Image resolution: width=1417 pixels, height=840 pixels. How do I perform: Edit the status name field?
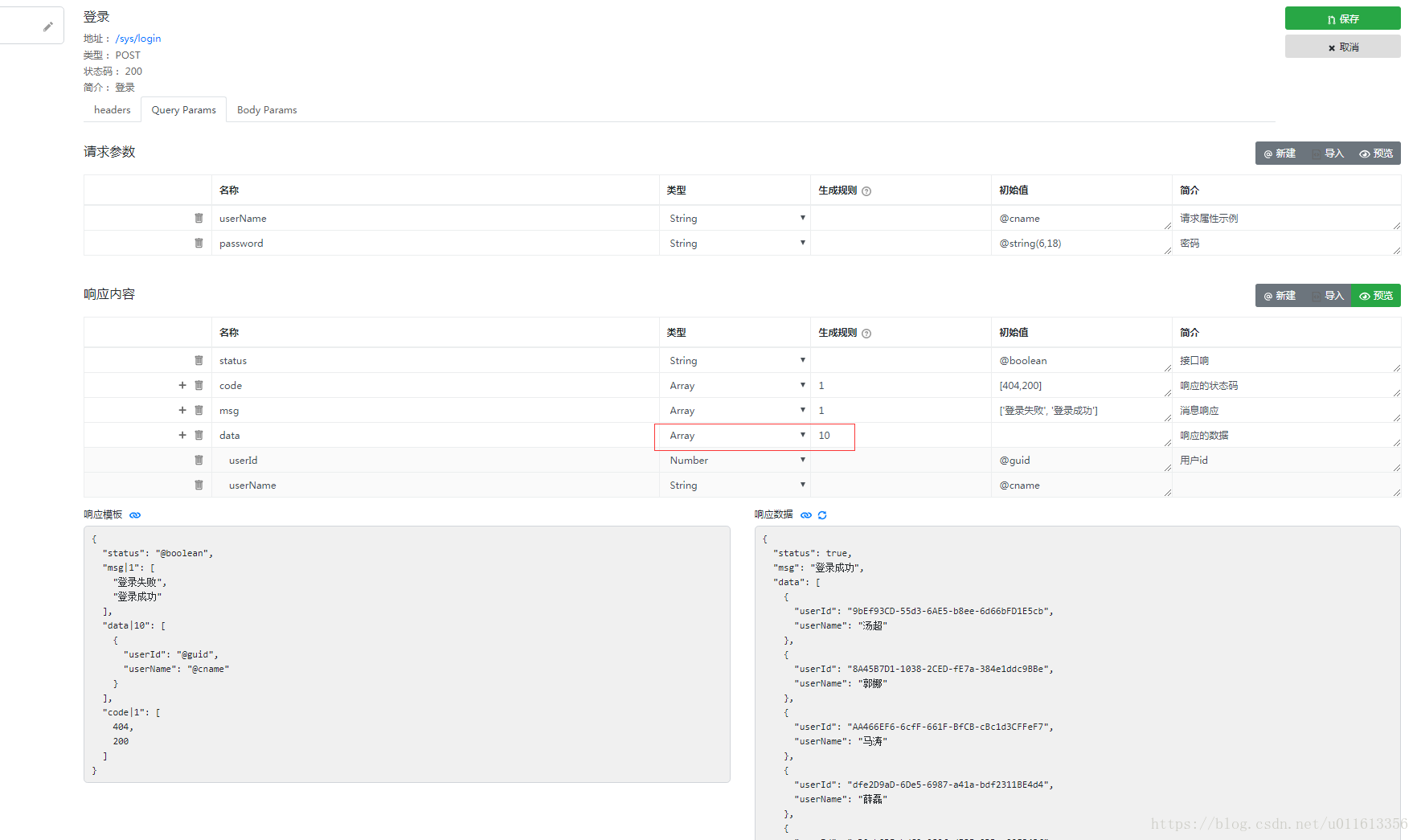(436, 361)
